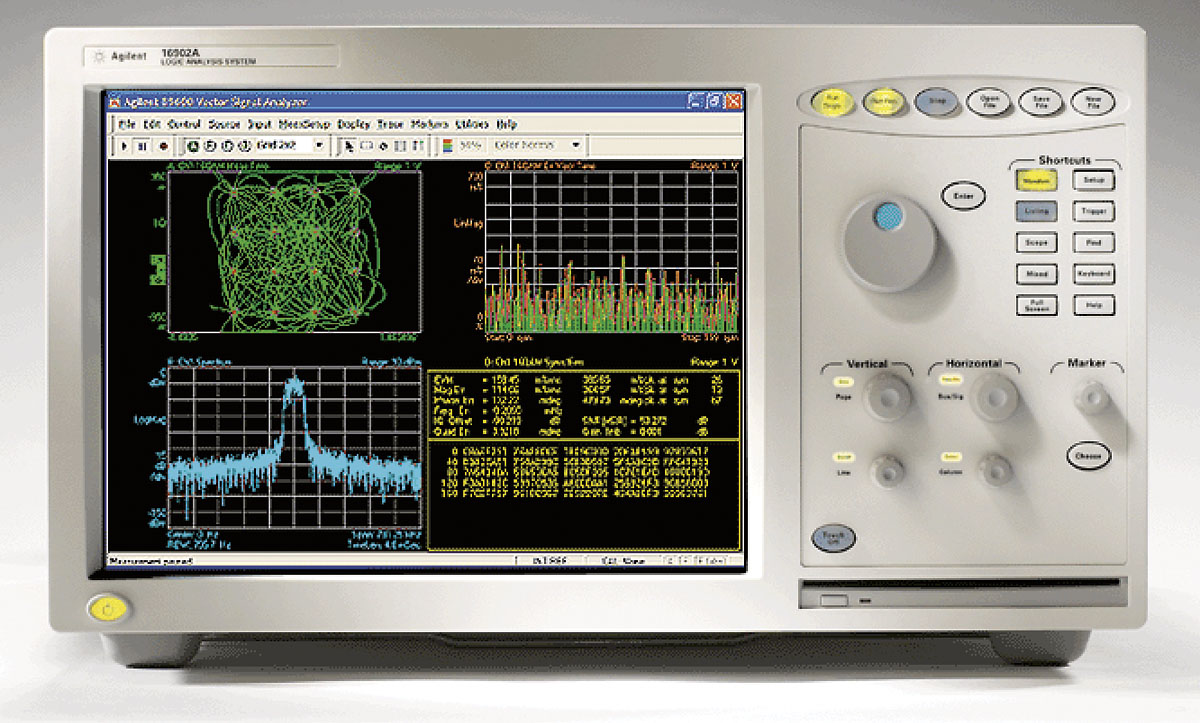Push the Save File button
Viewport: 1200px width, 723px height.
coord(1040,101)
